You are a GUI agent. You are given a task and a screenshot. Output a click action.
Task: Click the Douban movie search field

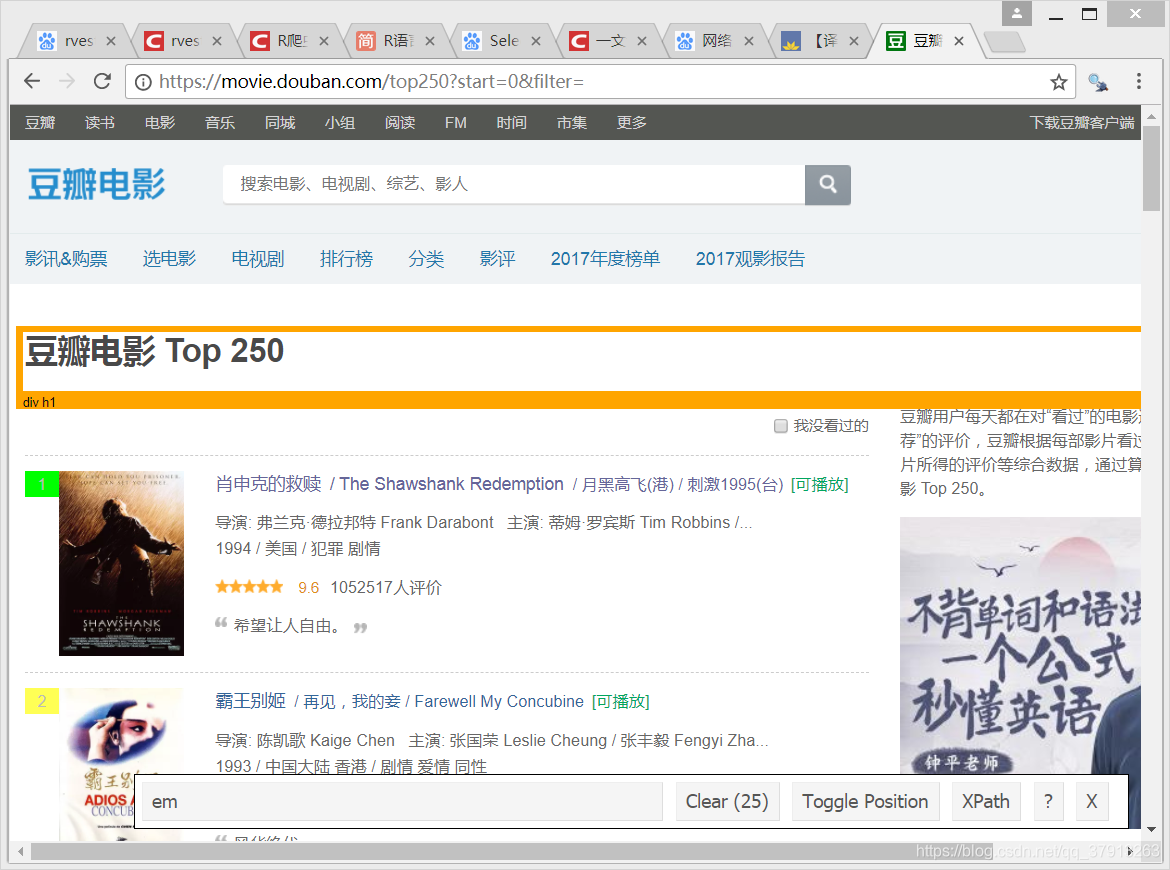click(x=514, y=184)
